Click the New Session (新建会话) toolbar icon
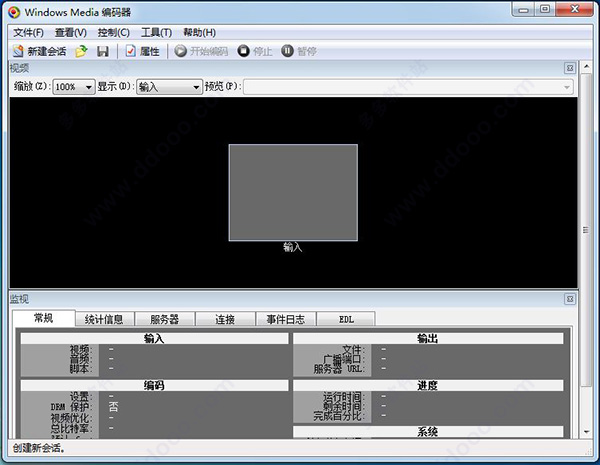 (x=18, y=51)
